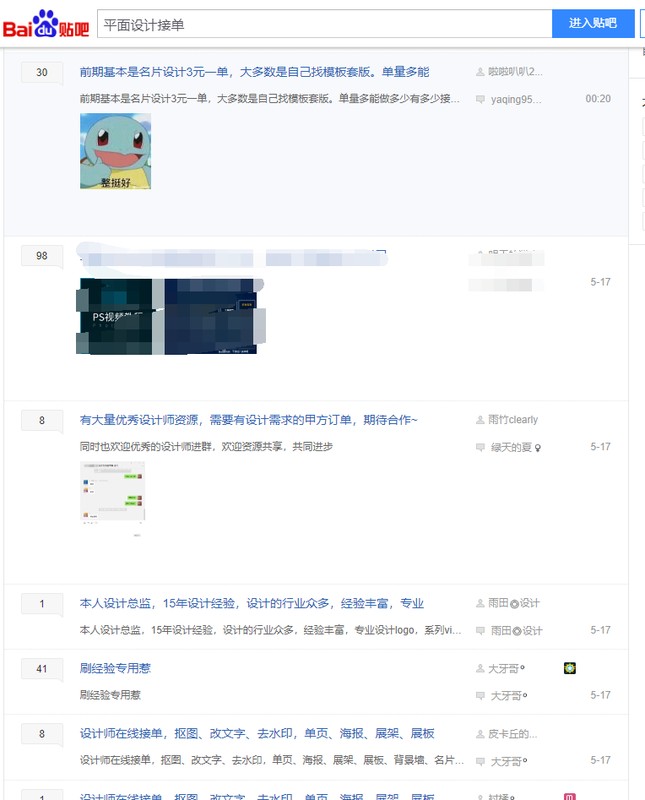645x800 pixels.
Task: Click the author icon beside 啦啦叭叭2
Action: coord(480,72)
